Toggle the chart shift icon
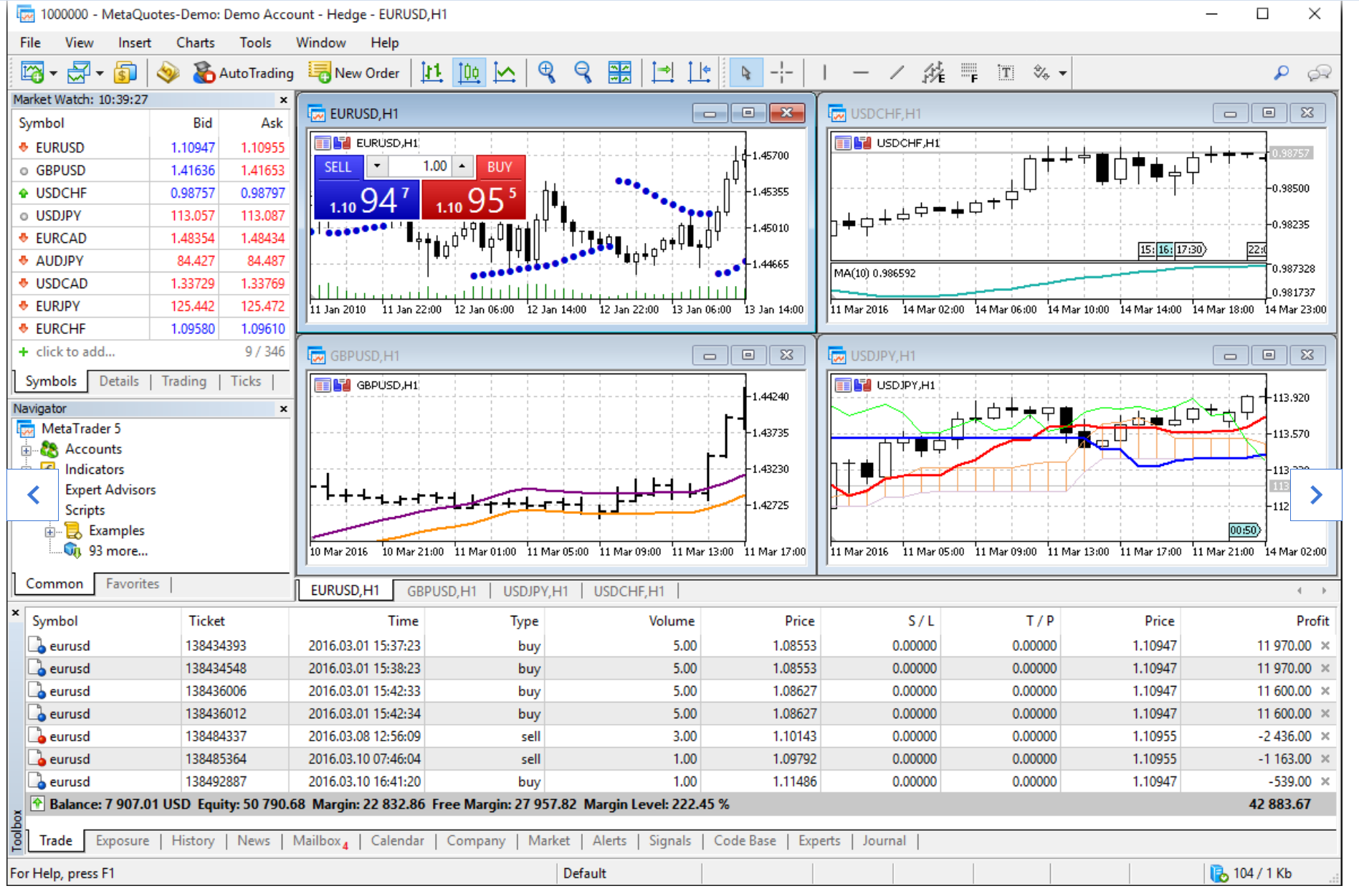The width and height of the screenshot is (1359, 896). [x=700, y=72]
